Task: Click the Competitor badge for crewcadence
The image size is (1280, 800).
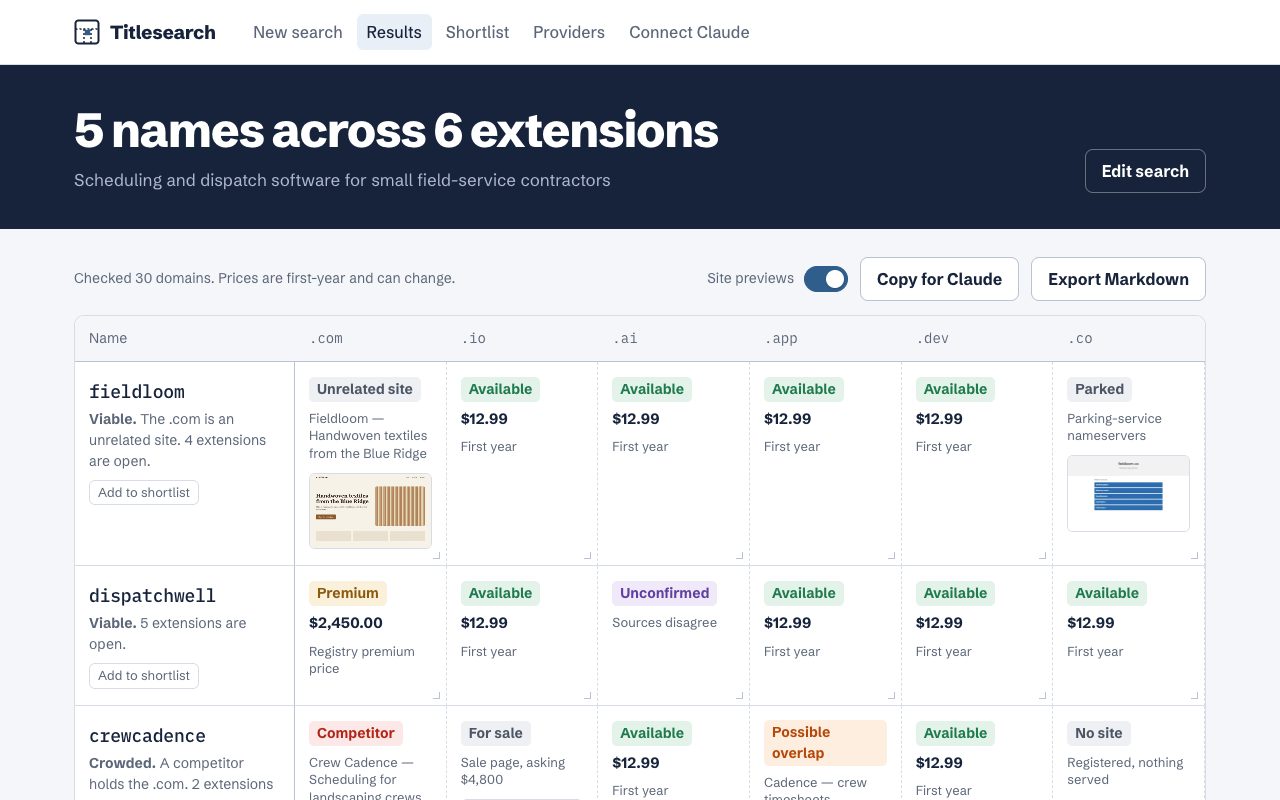Action: (356, 733)
